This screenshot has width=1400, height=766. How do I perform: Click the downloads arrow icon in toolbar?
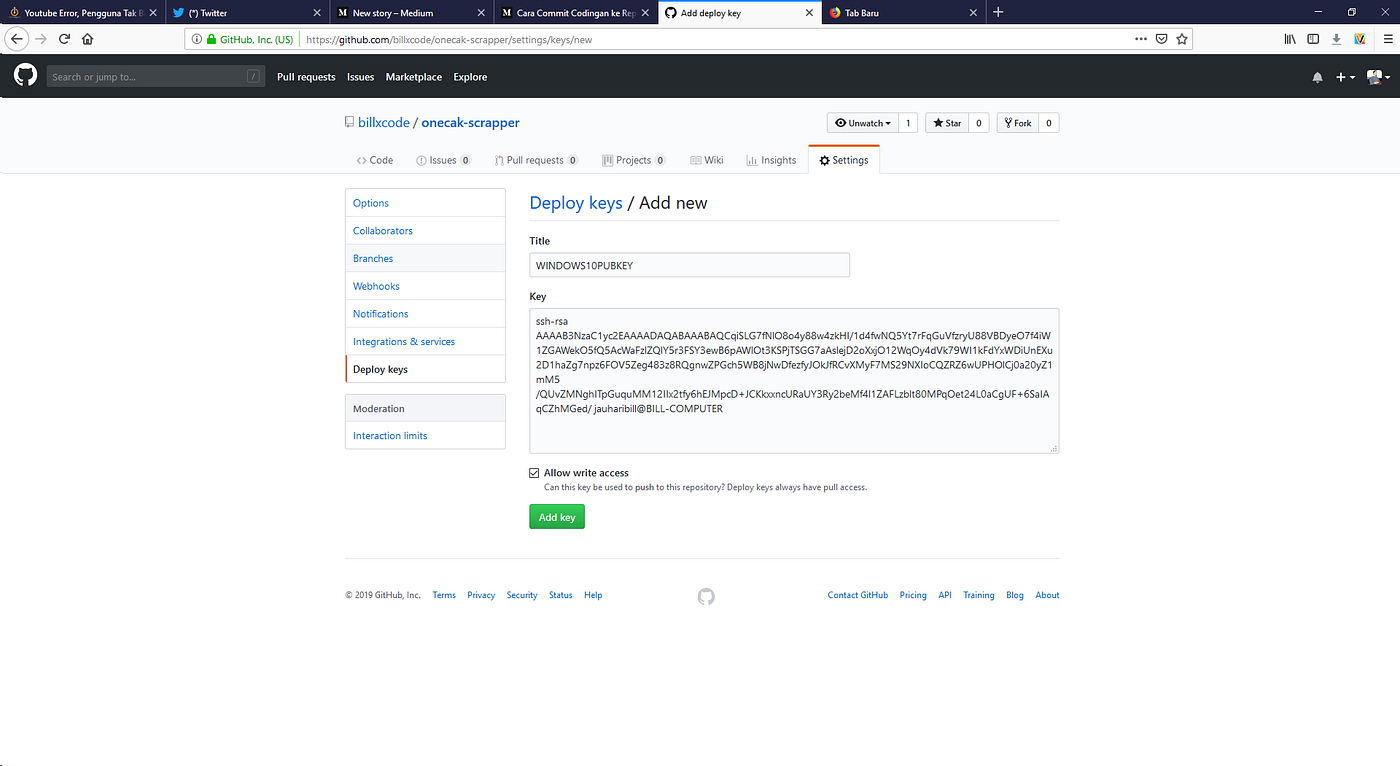click(x=1336, y=38)
